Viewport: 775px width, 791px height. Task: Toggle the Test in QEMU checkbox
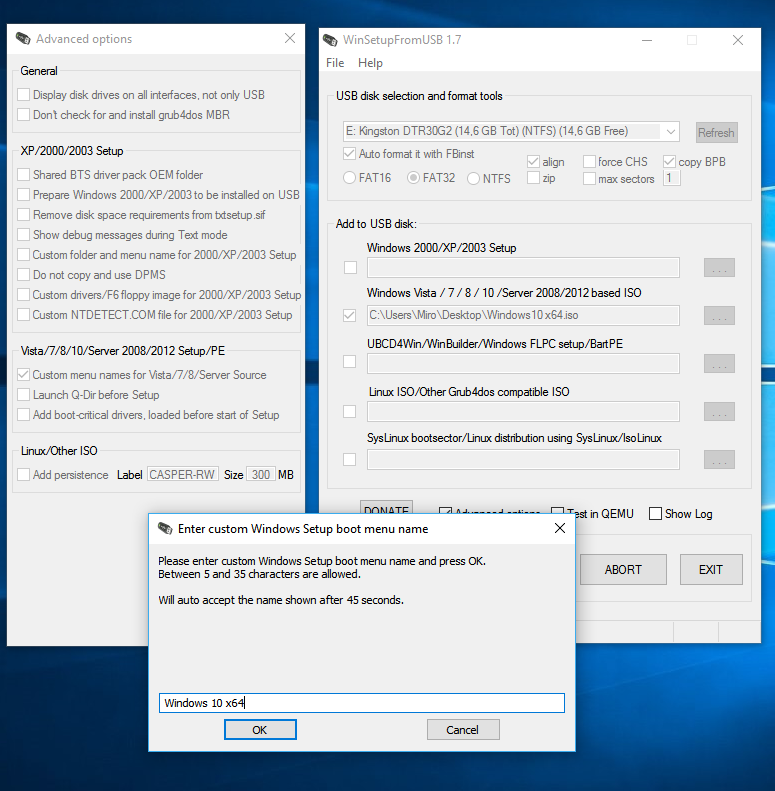[x=558, y=512]
